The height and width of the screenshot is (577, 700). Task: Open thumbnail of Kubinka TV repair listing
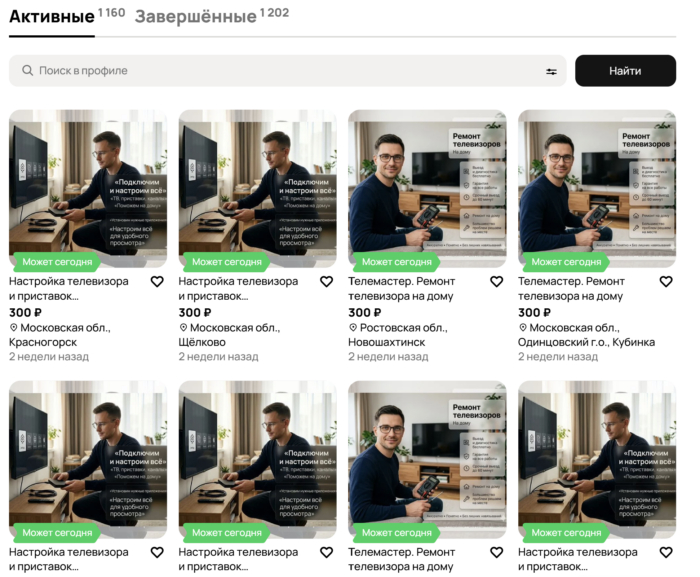597,188
